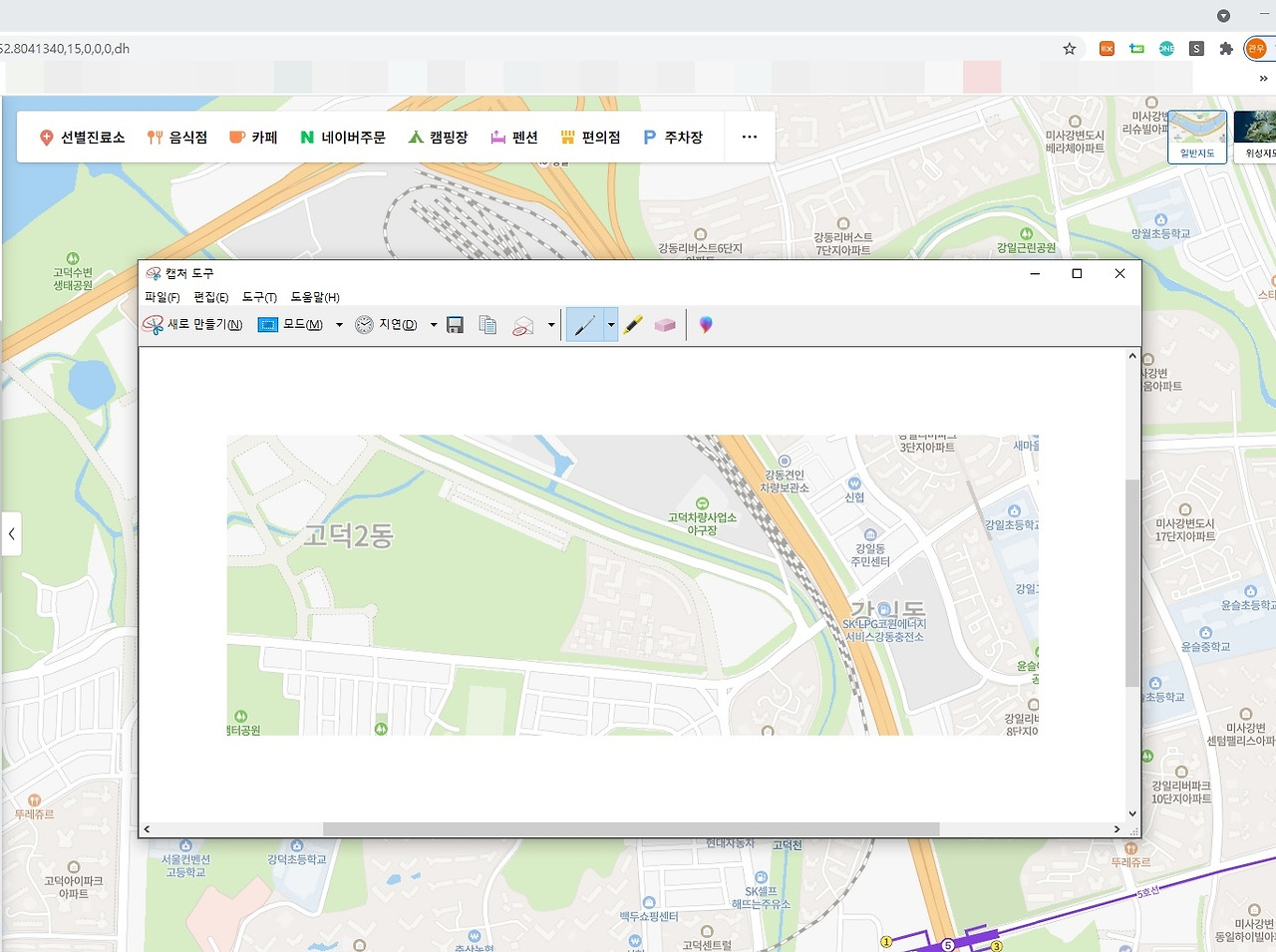
Task: Expand the 모드 dropdown arrow
Action: 339,325
